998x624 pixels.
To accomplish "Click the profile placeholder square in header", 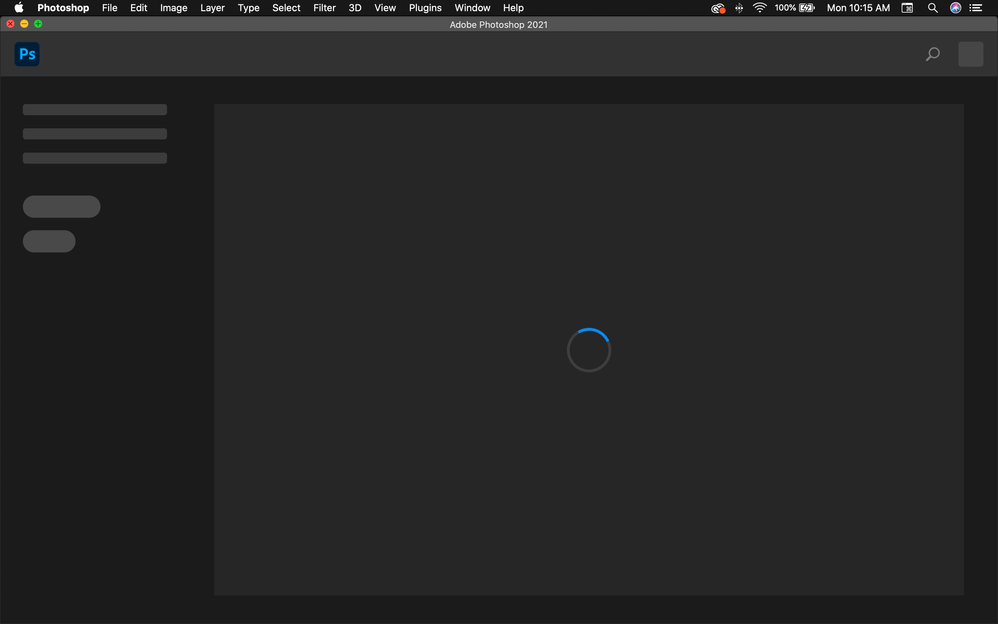I will [x=971, y=54].
